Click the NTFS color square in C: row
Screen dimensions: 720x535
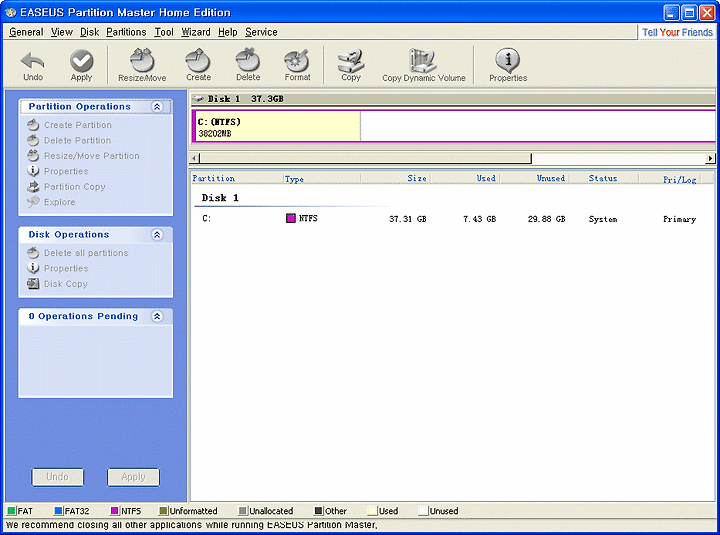click(291, 218)
